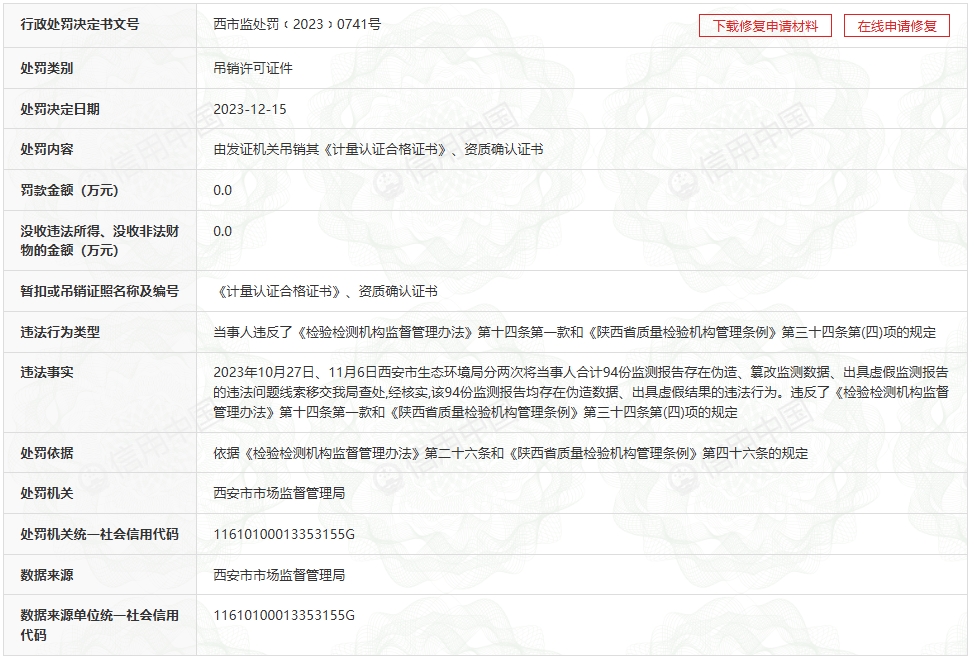The height and width of the screenshot is (662, 974).
Task: Click the 在线申请修复 button
Action: point(897,27)
